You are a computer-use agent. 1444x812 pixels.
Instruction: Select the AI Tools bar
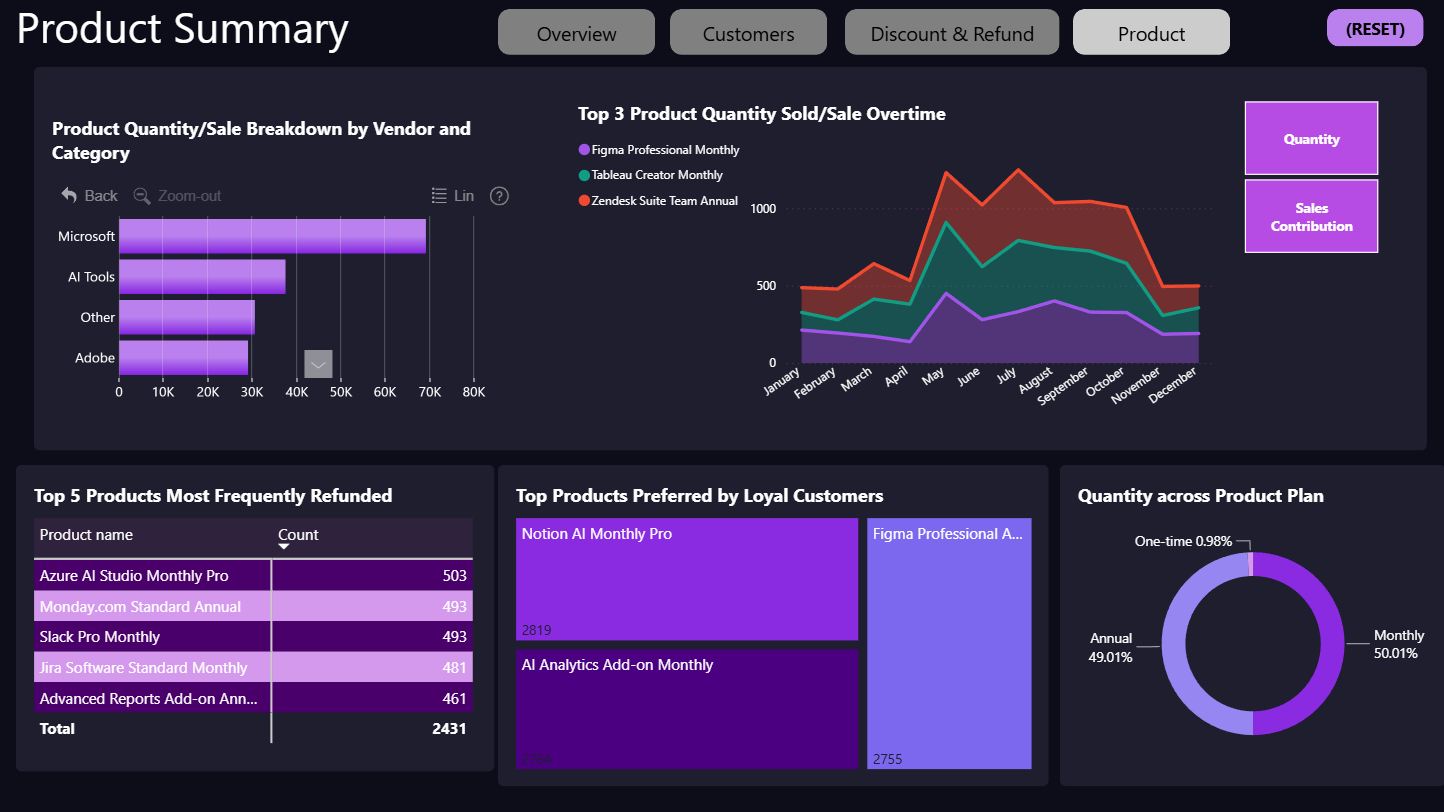coord(202,277)
